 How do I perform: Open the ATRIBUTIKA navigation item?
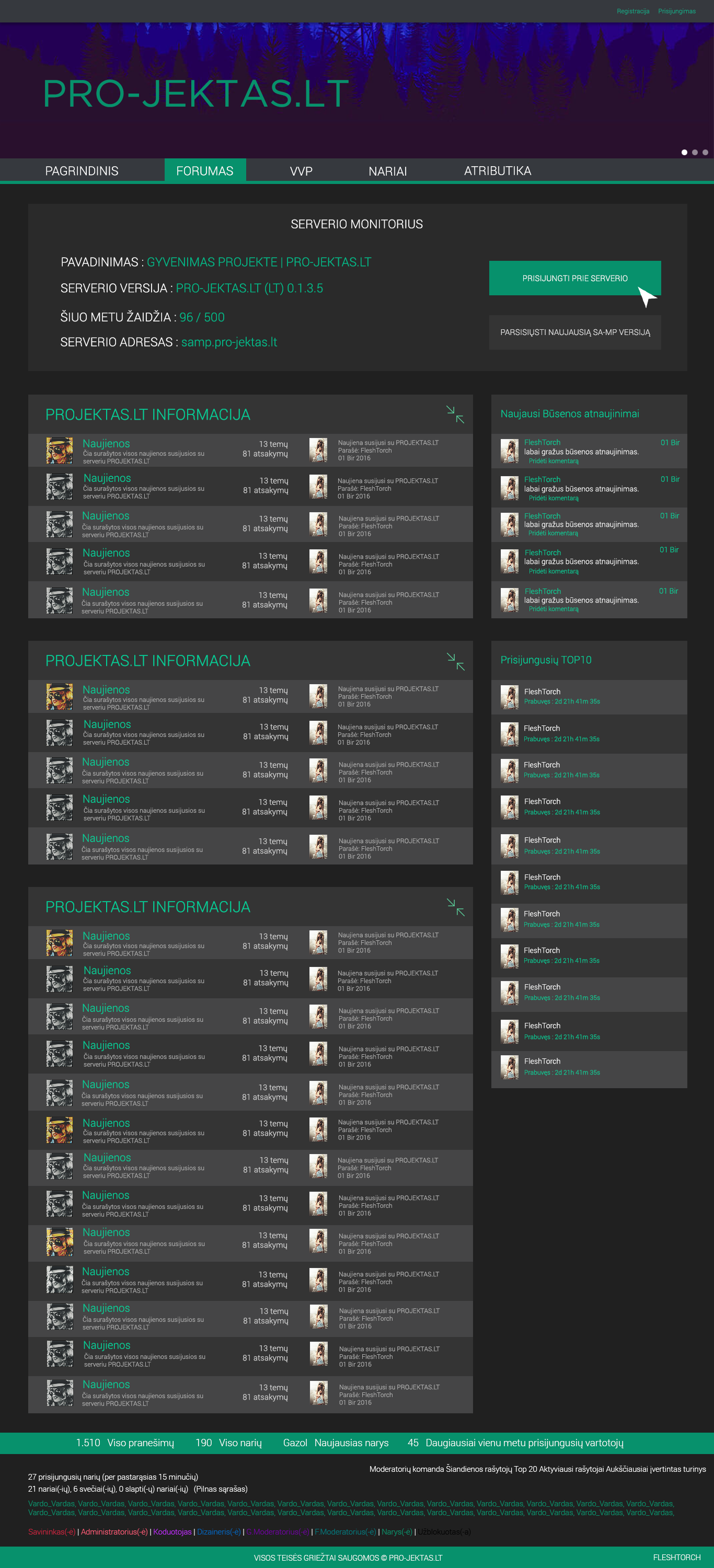pyautogui.click(x=497, y=171)
